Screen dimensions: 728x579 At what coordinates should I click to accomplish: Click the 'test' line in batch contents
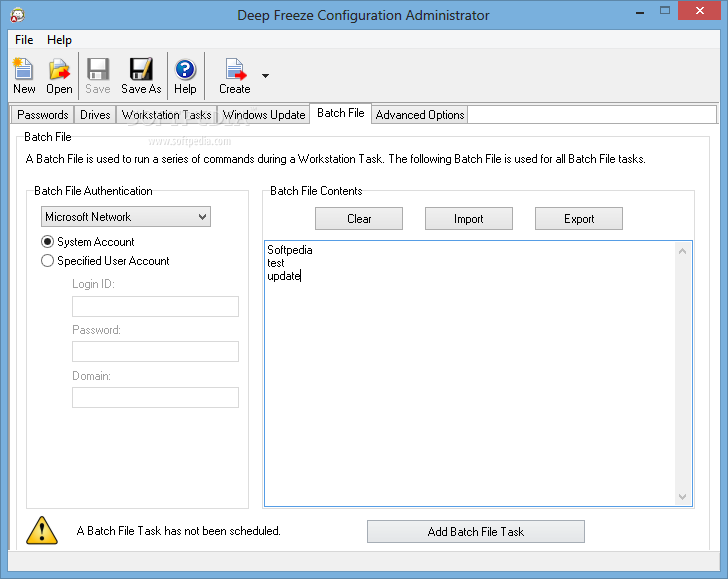pos(276,263)
